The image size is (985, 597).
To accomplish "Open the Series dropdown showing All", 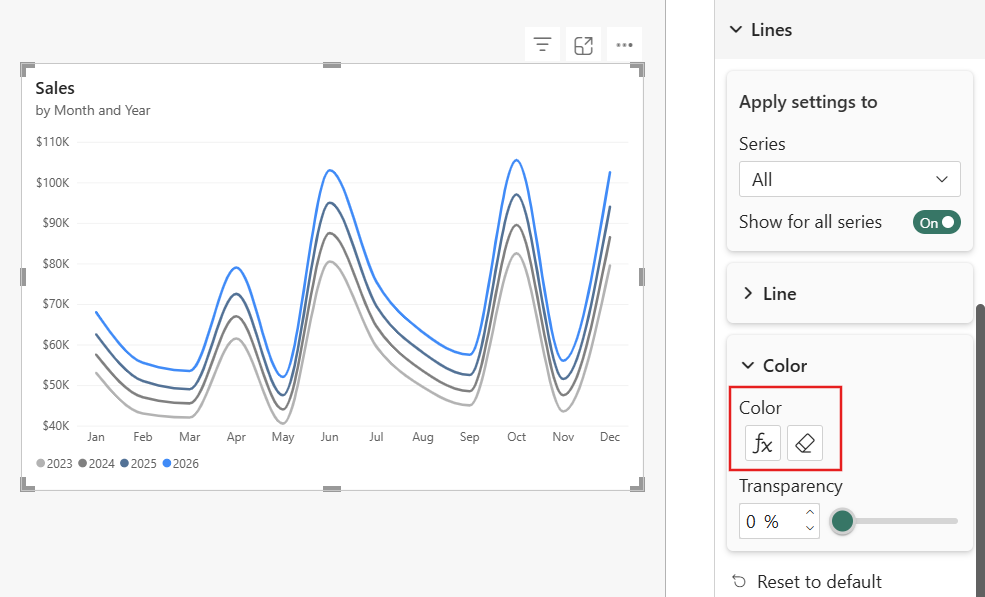I will [x=849, y=179].
